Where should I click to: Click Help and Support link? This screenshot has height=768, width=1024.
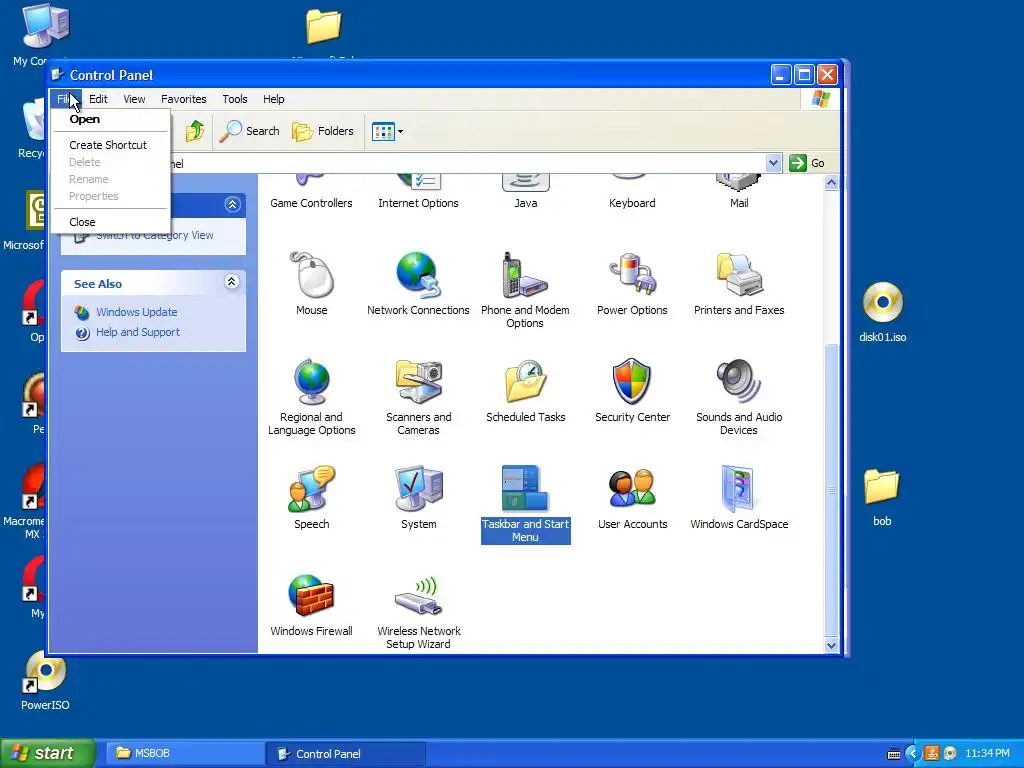click(x=138, y=332)
